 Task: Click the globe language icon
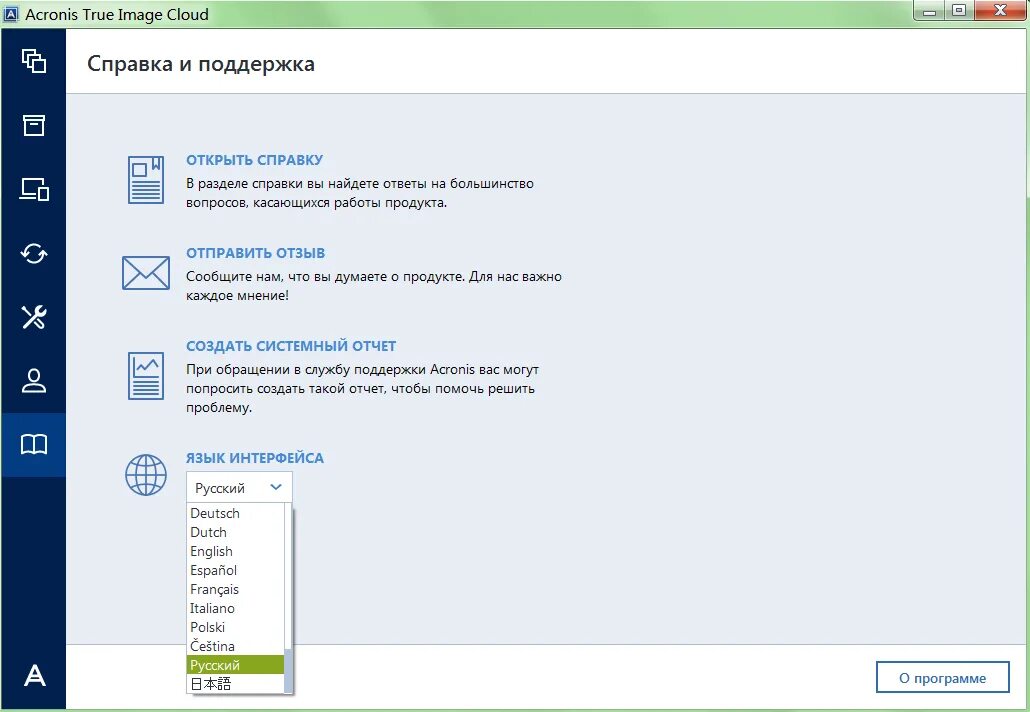point(146,475)
